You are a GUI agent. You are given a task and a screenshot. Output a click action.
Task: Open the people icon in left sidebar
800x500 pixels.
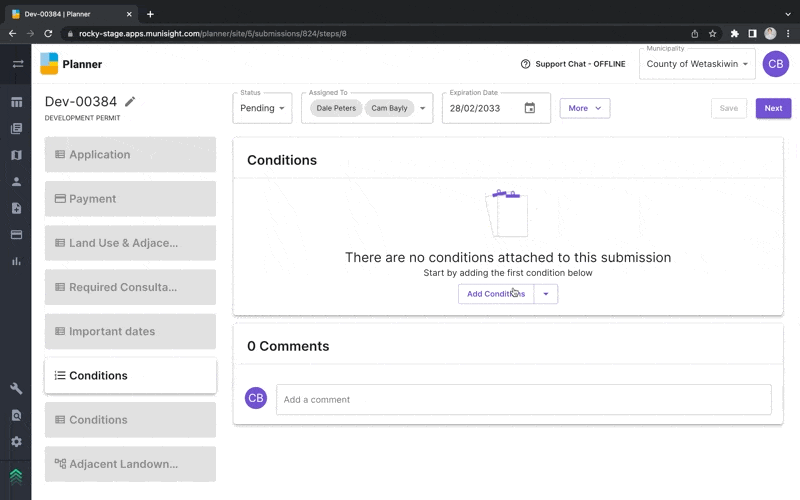pos(16,182)
